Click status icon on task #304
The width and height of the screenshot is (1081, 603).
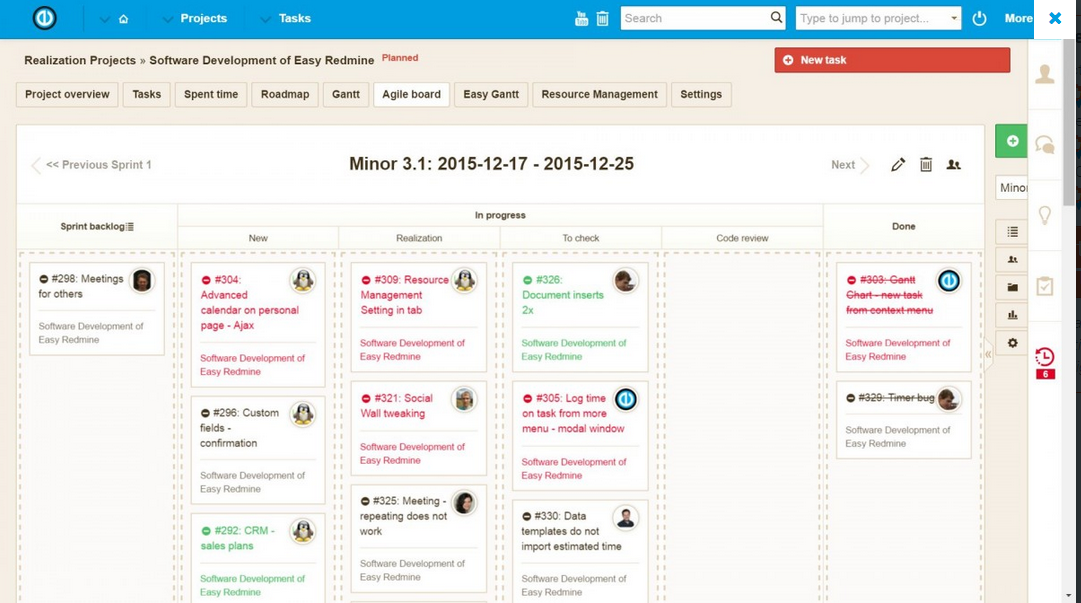[x=205, y=280]
